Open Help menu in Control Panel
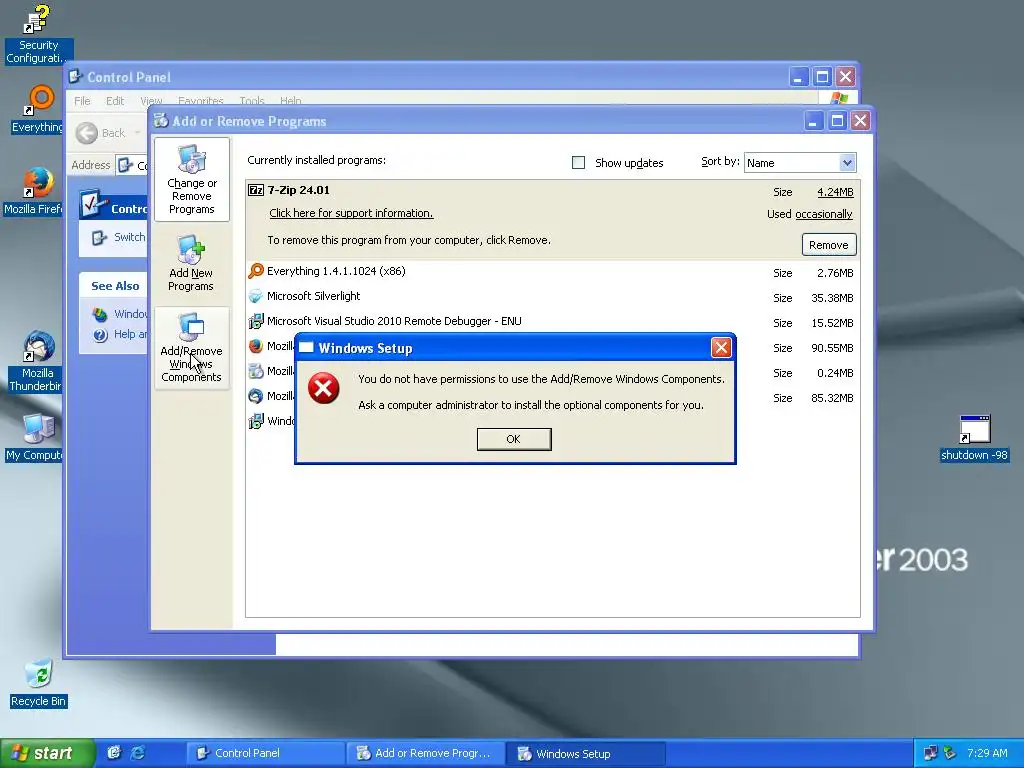This screenshot has width=1024, height=768. point(291,101)
